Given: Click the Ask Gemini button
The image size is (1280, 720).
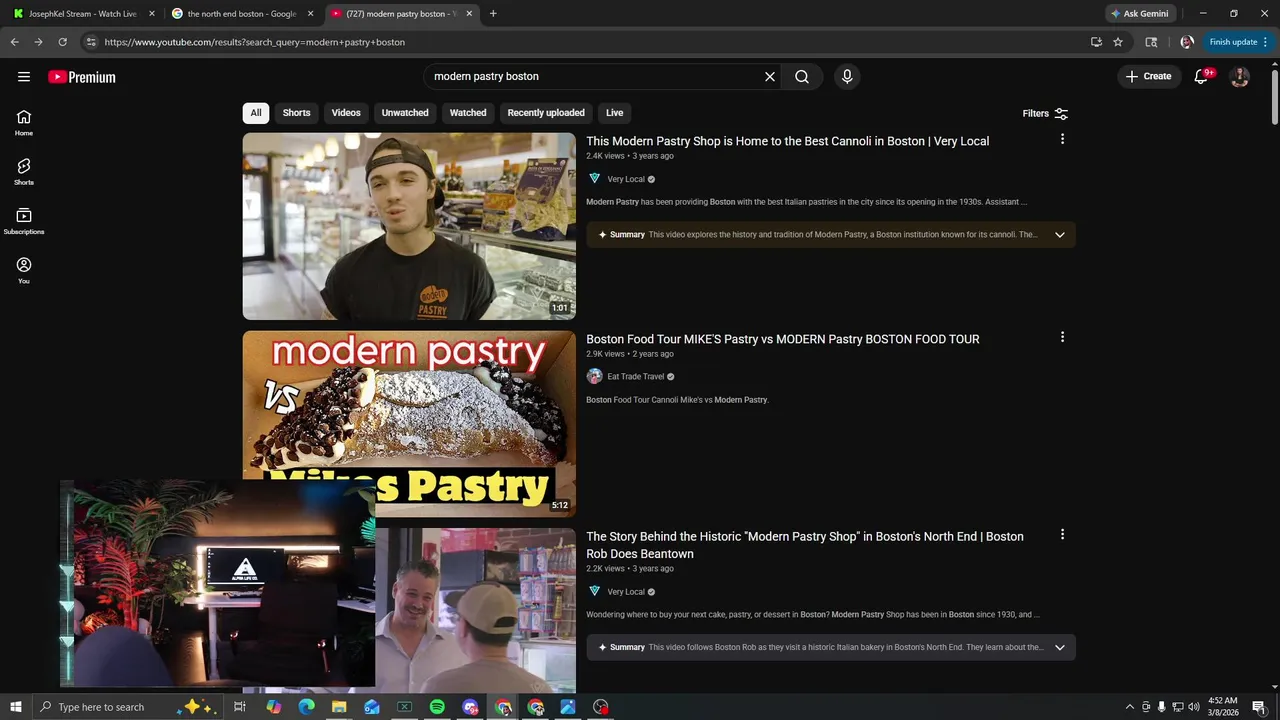Looking at the screenshot, I should [1139, 14].
